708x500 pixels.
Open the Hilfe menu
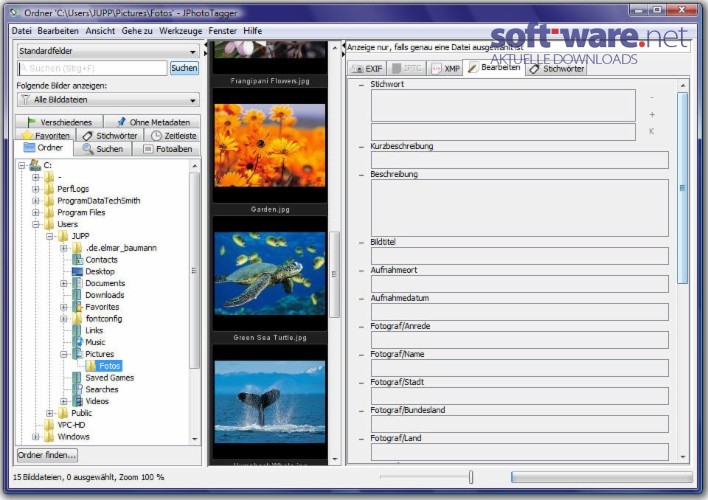tap(252, 31)
